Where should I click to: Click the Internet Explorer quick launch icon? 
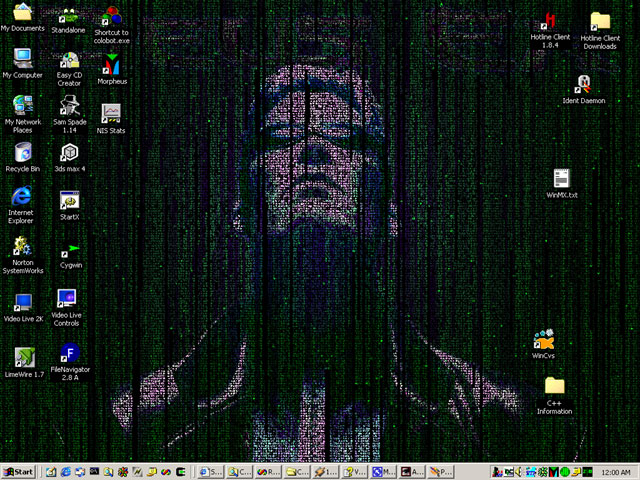(65, 472)
